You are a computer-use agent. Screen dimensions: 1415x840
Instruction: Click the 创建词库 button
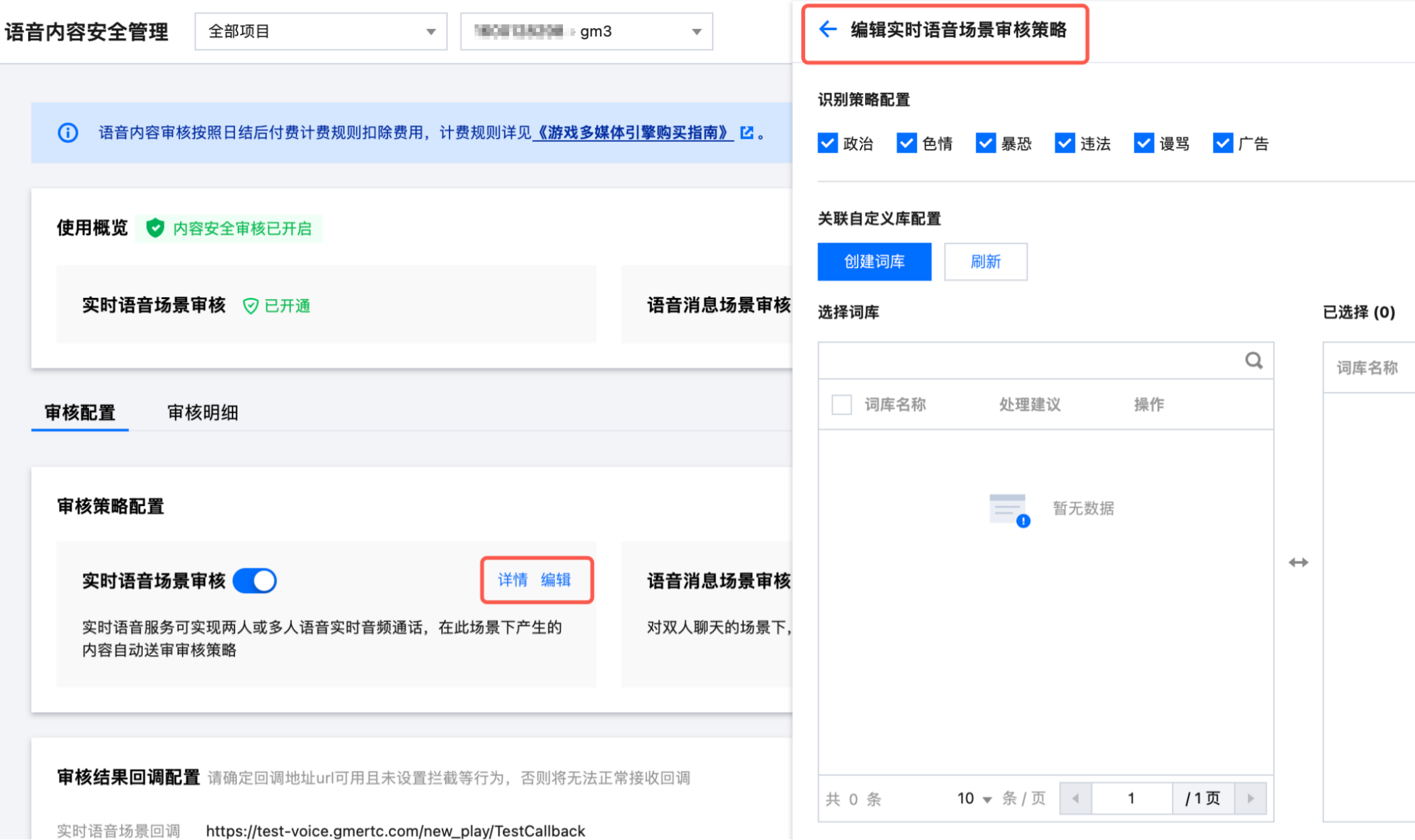pos(874,261)
